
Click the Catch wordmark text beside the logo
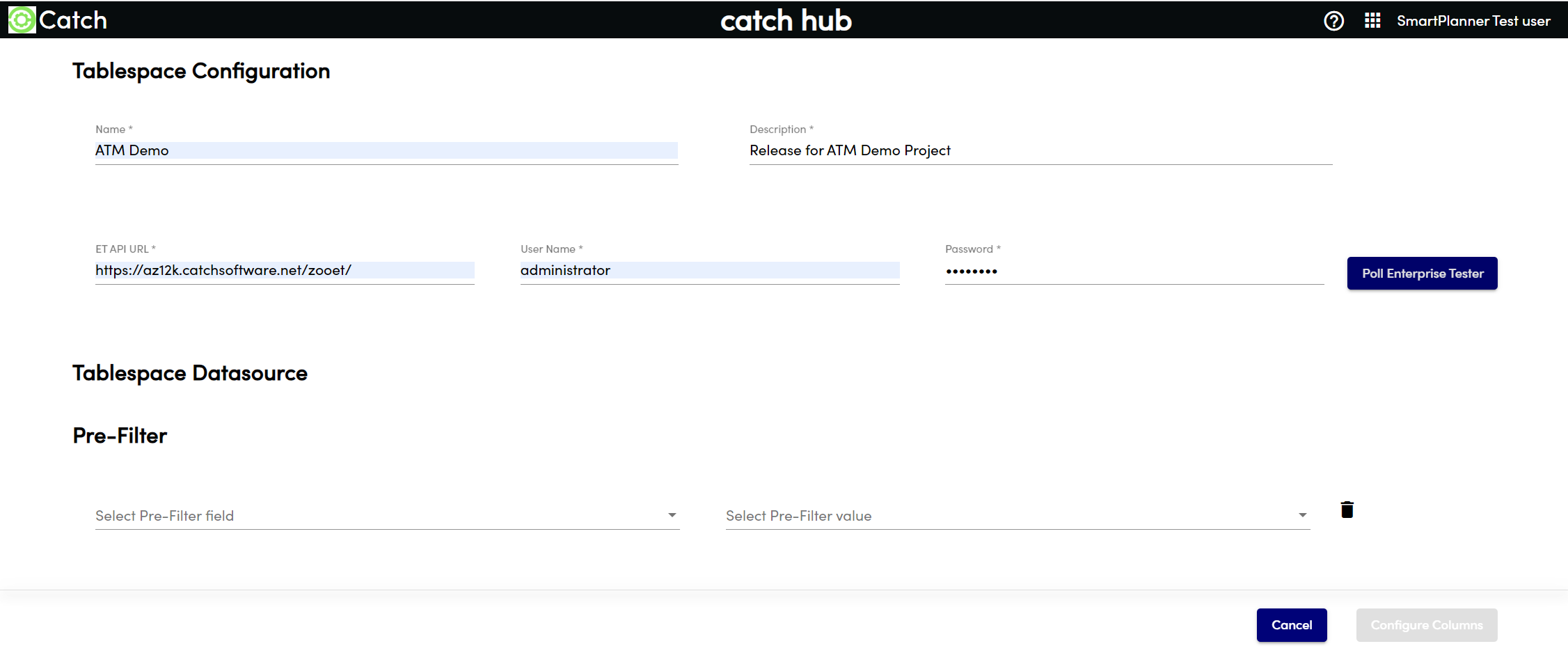coord(73,20)
